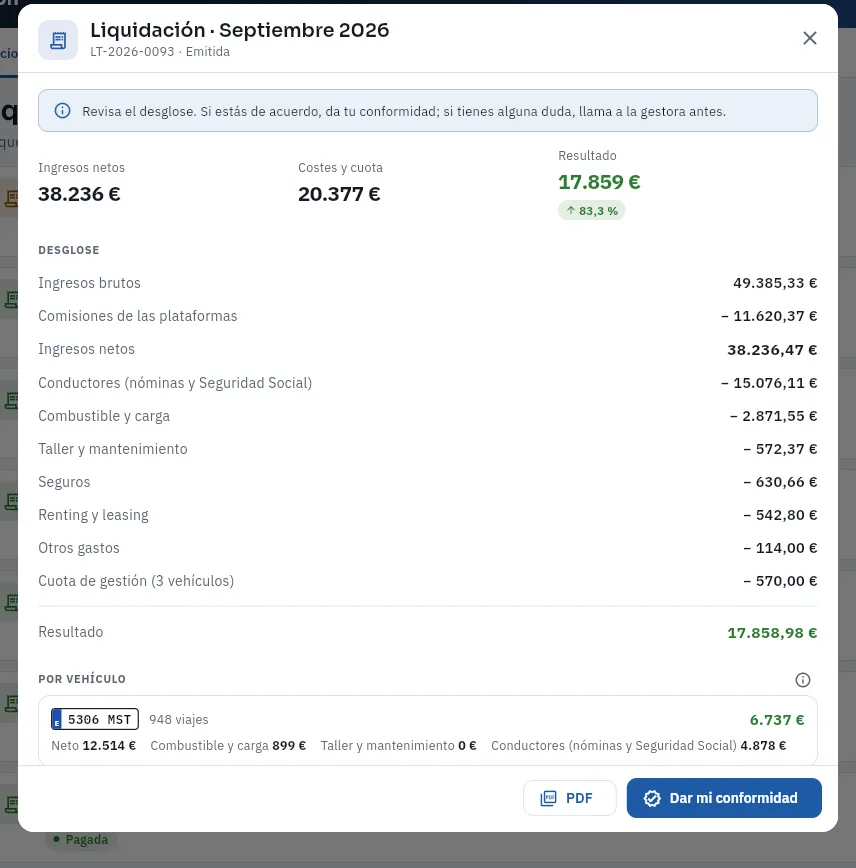Click the LT-2026-0093 · Emitida subtitle
Viewport: 856px width, 868px height.
[160, 51]
